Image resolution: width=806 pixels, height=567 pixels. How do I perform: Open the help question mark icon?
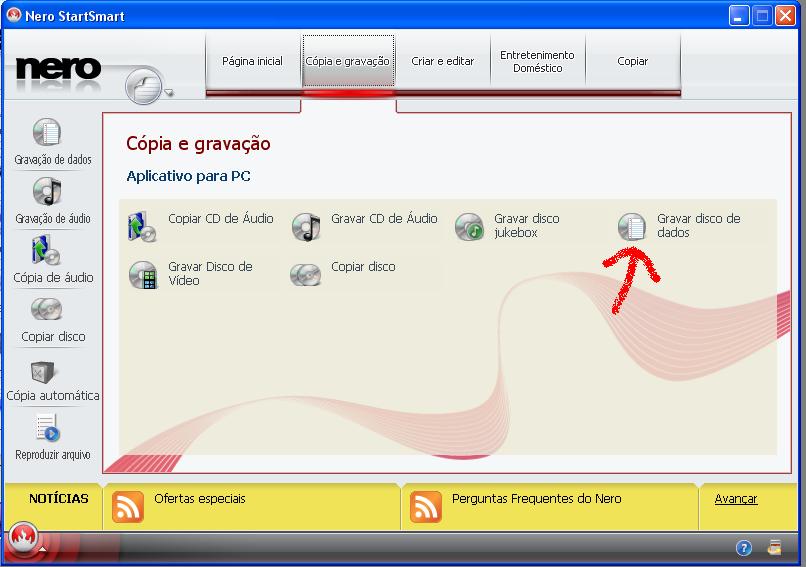click(744, 548)
